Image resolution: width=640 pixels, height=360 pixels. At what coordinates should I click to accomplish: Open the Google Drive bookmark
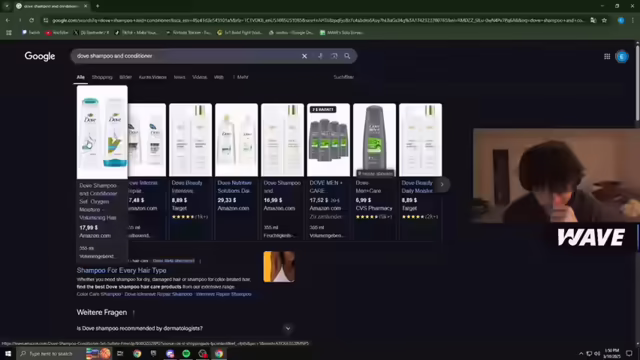[291, 33]
